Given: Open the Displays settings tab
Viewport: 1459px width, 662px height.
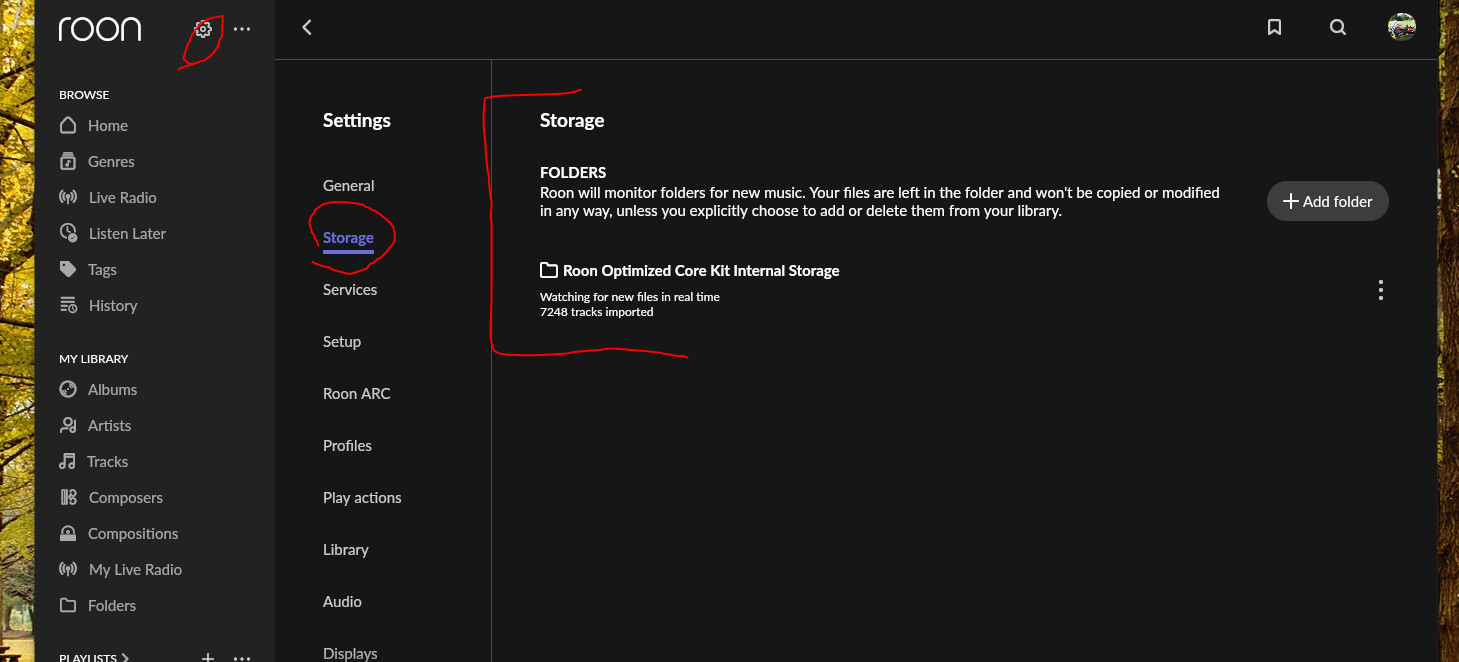Looking at the screenshot, I should 350,653.
